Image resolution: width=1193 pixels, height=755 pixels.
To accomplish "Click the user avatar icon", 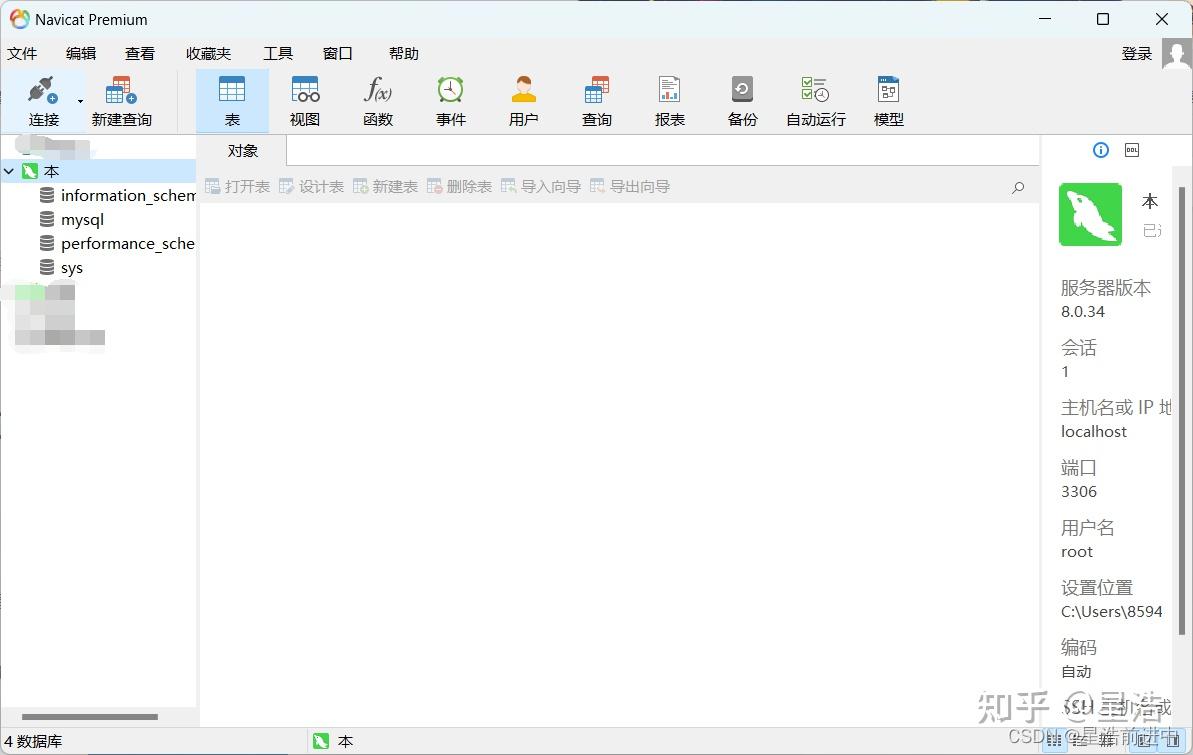I will pos(1176,54).
